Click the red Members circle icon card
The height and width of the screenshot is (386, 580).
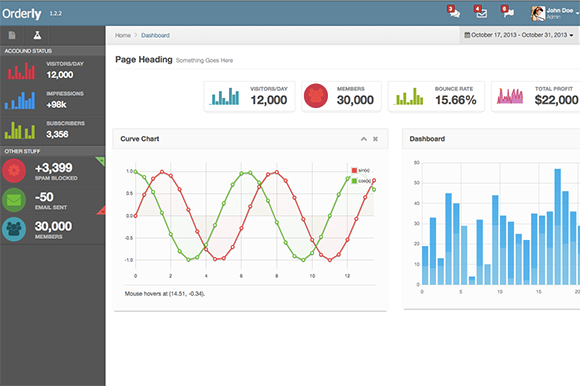(x=316, y=96)
